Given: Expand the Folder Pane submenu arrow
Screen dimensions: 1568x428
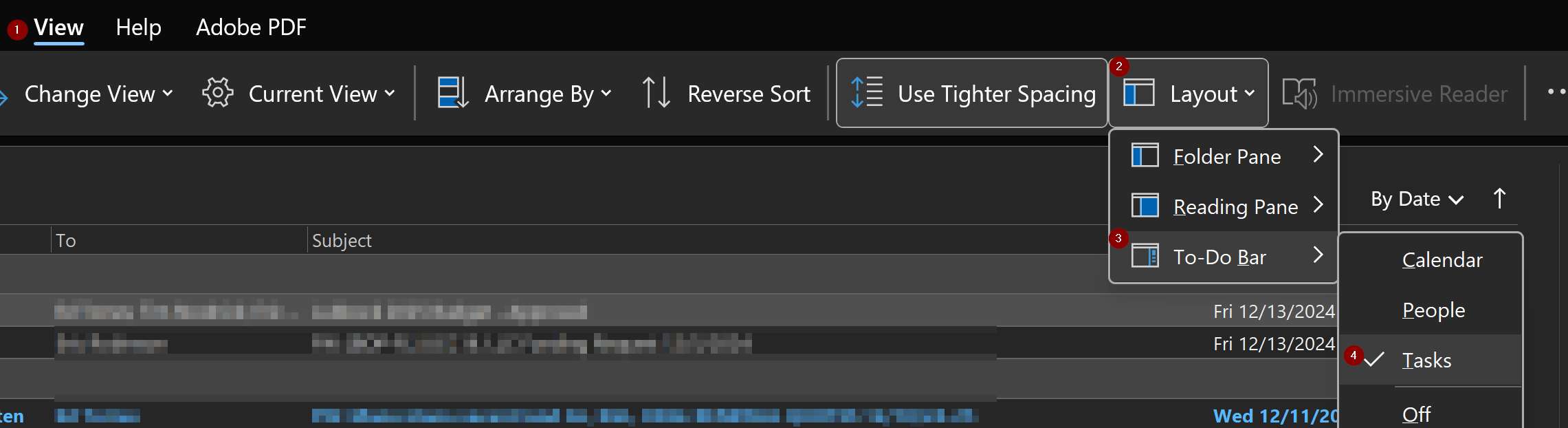Looking at the screenshot, I should coord(1318,155).
